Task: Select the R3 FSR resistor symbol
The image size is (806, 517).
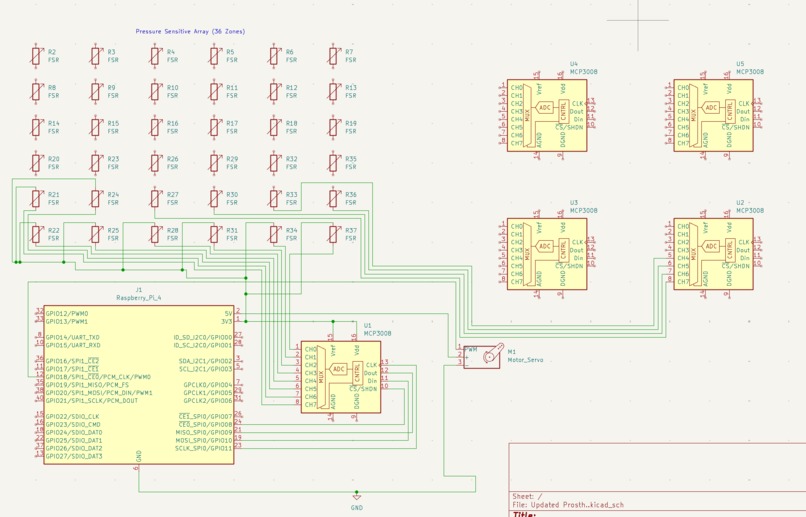Action: point(95,56)
